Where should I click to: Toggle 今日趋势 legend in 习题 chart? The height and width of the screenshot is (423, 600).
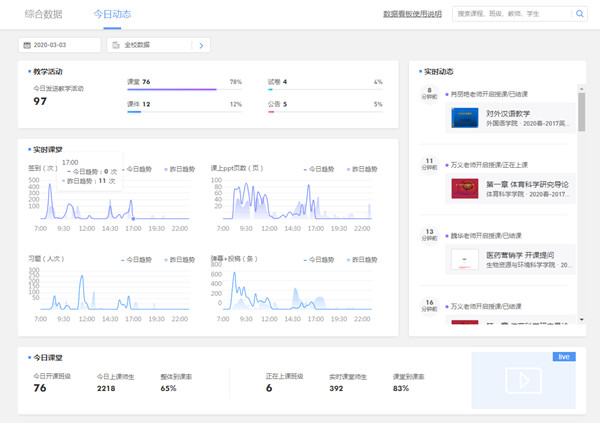click(x=137, y=260)
